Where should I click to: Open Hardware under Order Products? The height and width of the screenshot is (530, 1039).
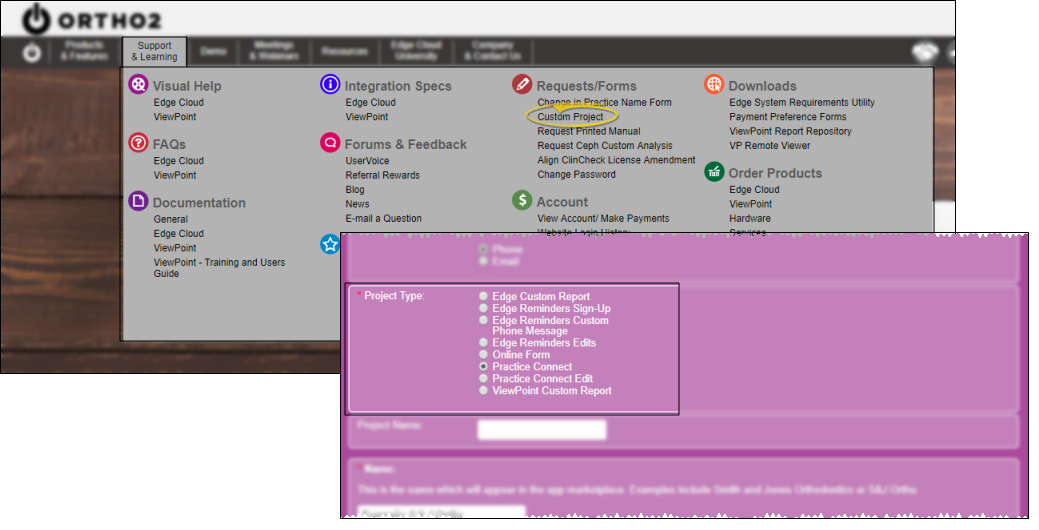point(750,219)
